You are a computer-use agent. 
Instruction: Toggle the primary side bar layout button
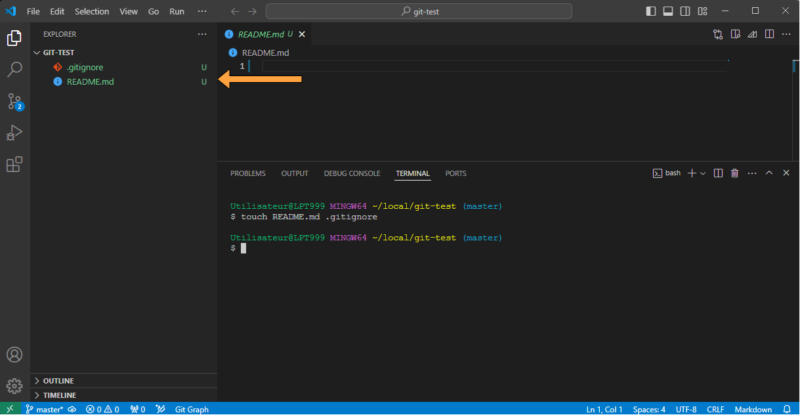coord(652,11)
